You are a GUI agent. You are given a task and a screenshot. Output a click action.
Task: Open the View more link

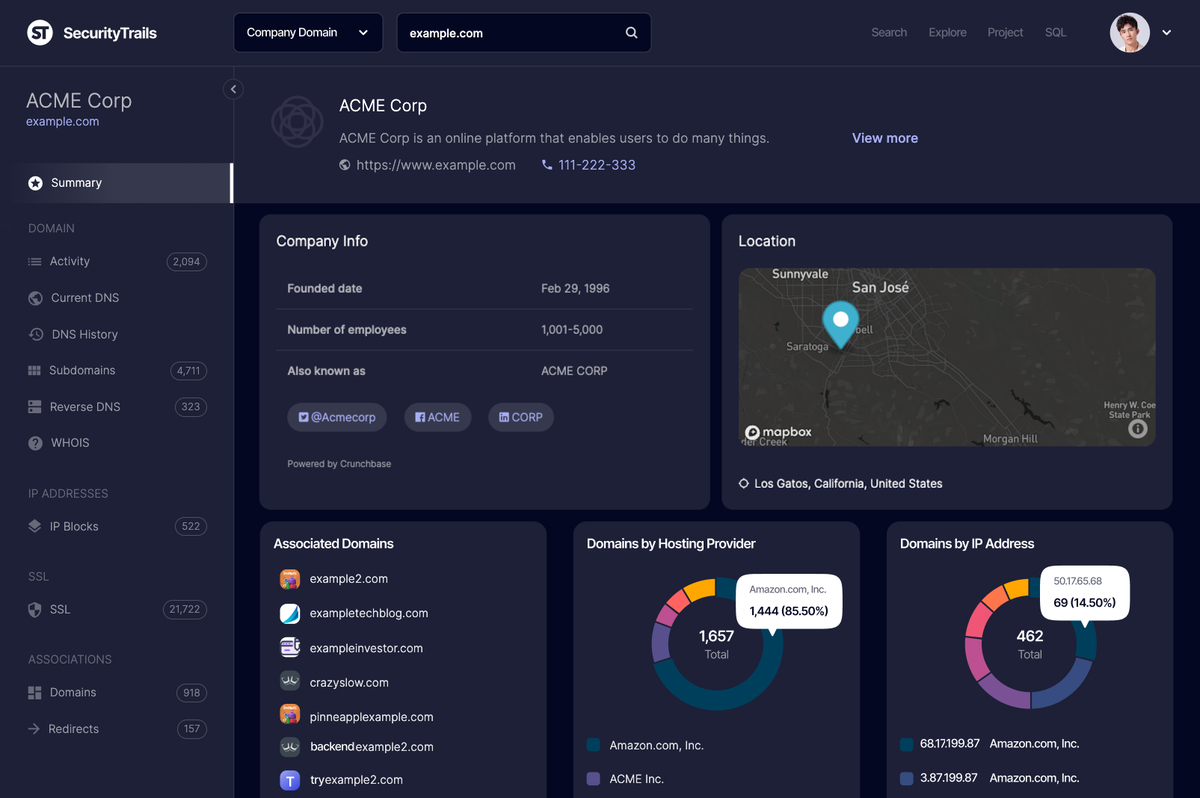[885, 138]
